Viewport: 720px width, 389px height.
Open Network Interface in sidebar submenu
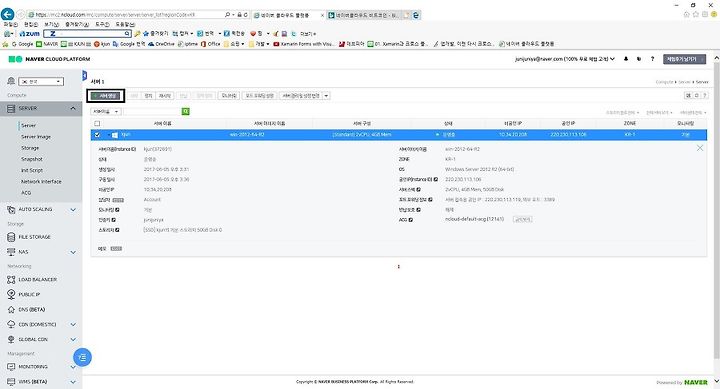41,181
